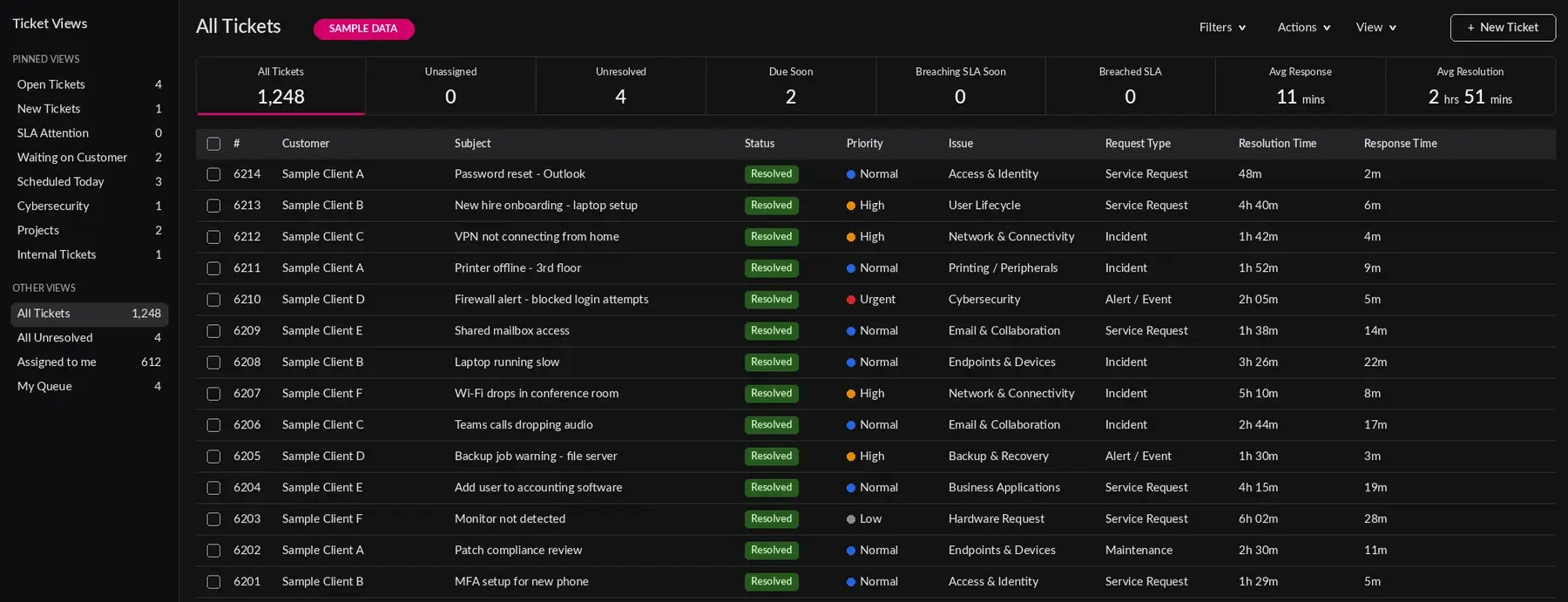Open the Filters dropdown

(x=1222, y=28)
